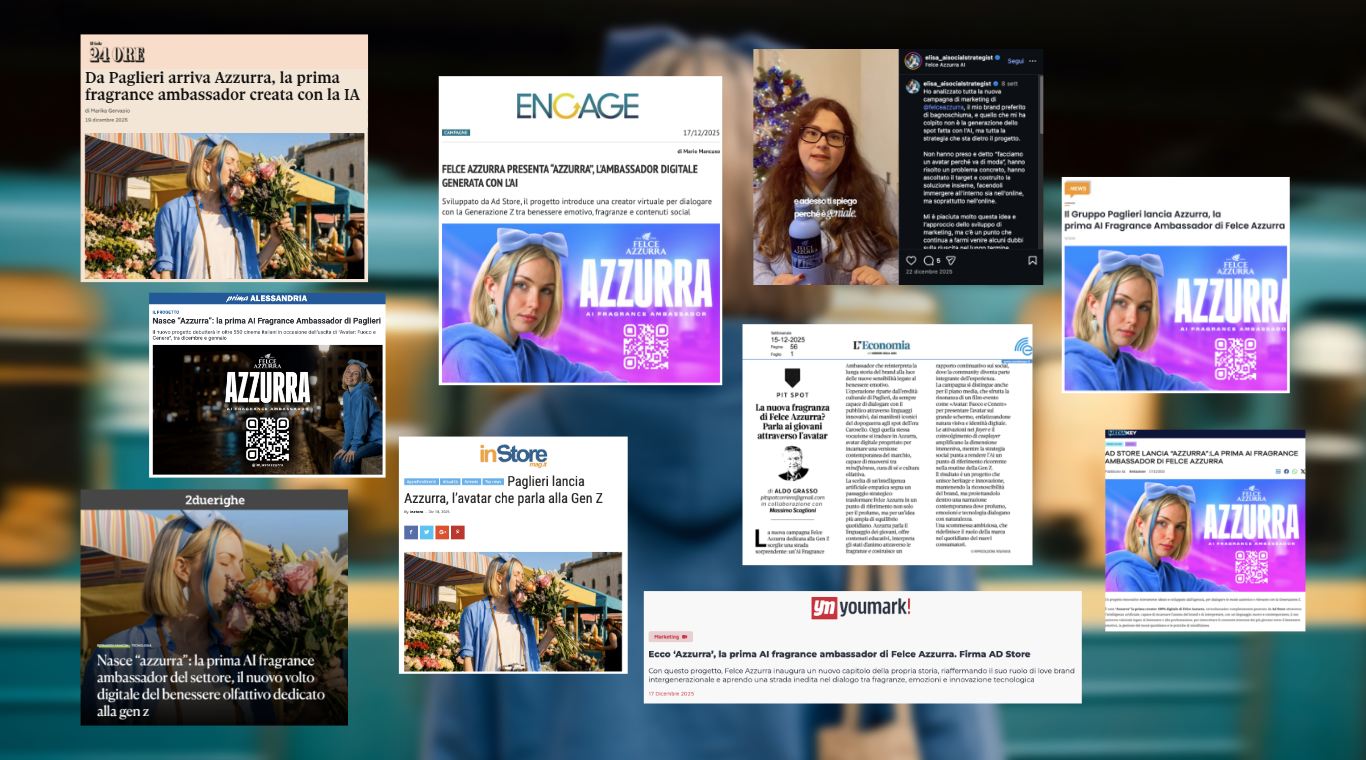The width and height of the screenshot is (1366, 760).
Task: Click the inStore mag.it logo
Action: pyautogui.click(x=513, y=455)
